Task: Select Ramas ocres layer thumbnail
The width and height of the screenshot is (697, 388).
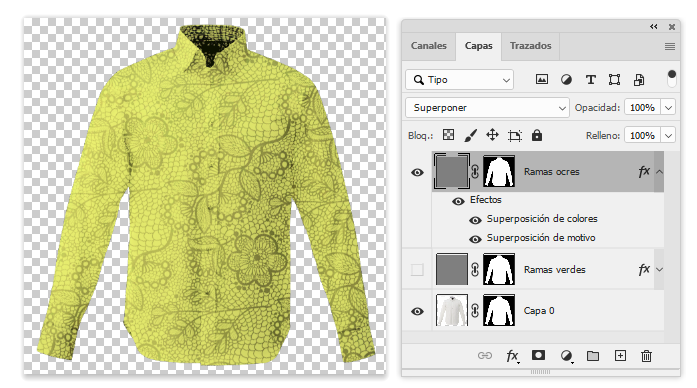Action: 452,172
